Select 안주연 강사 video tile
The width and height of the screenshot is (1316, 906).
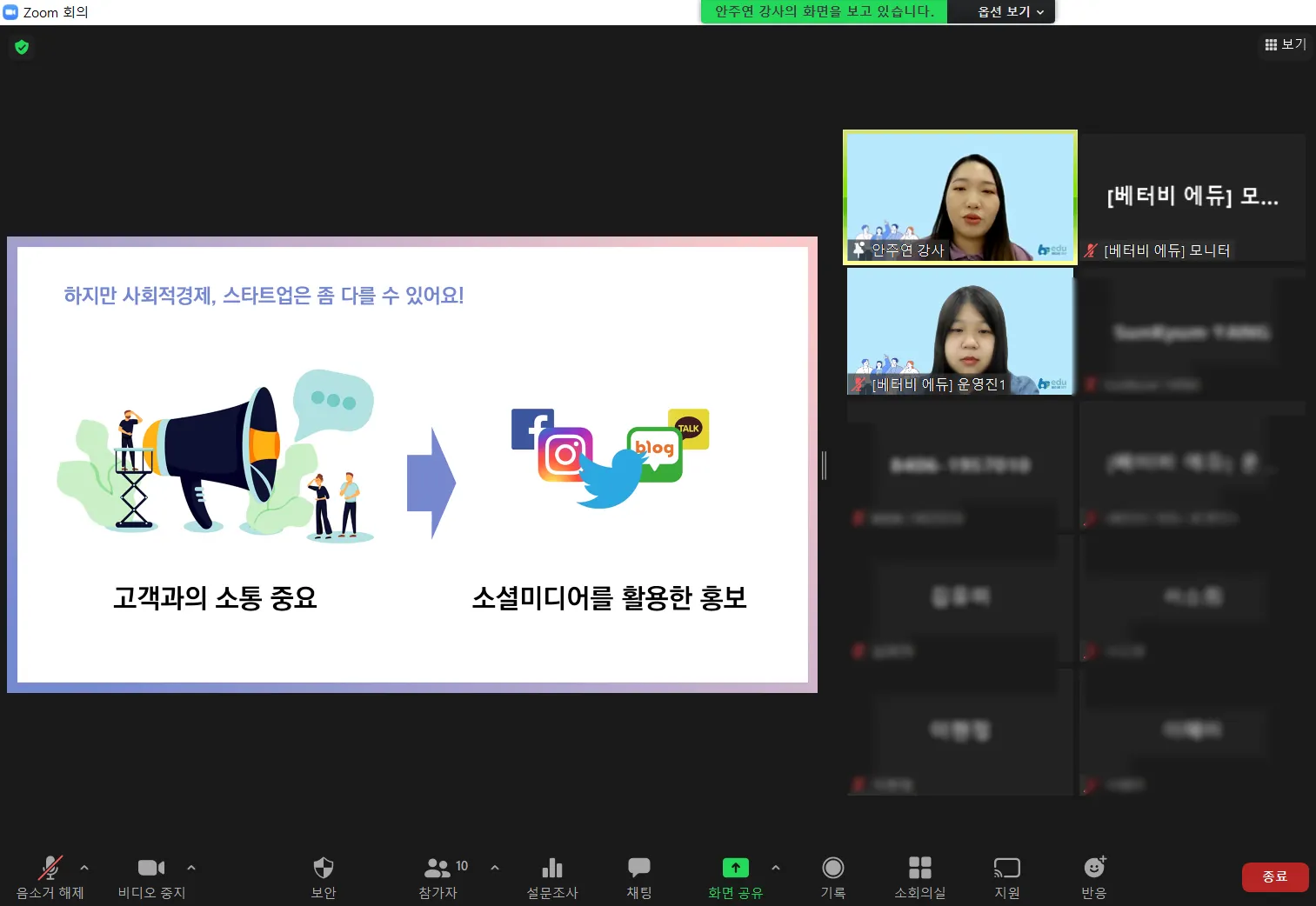[x=960, y=197]
